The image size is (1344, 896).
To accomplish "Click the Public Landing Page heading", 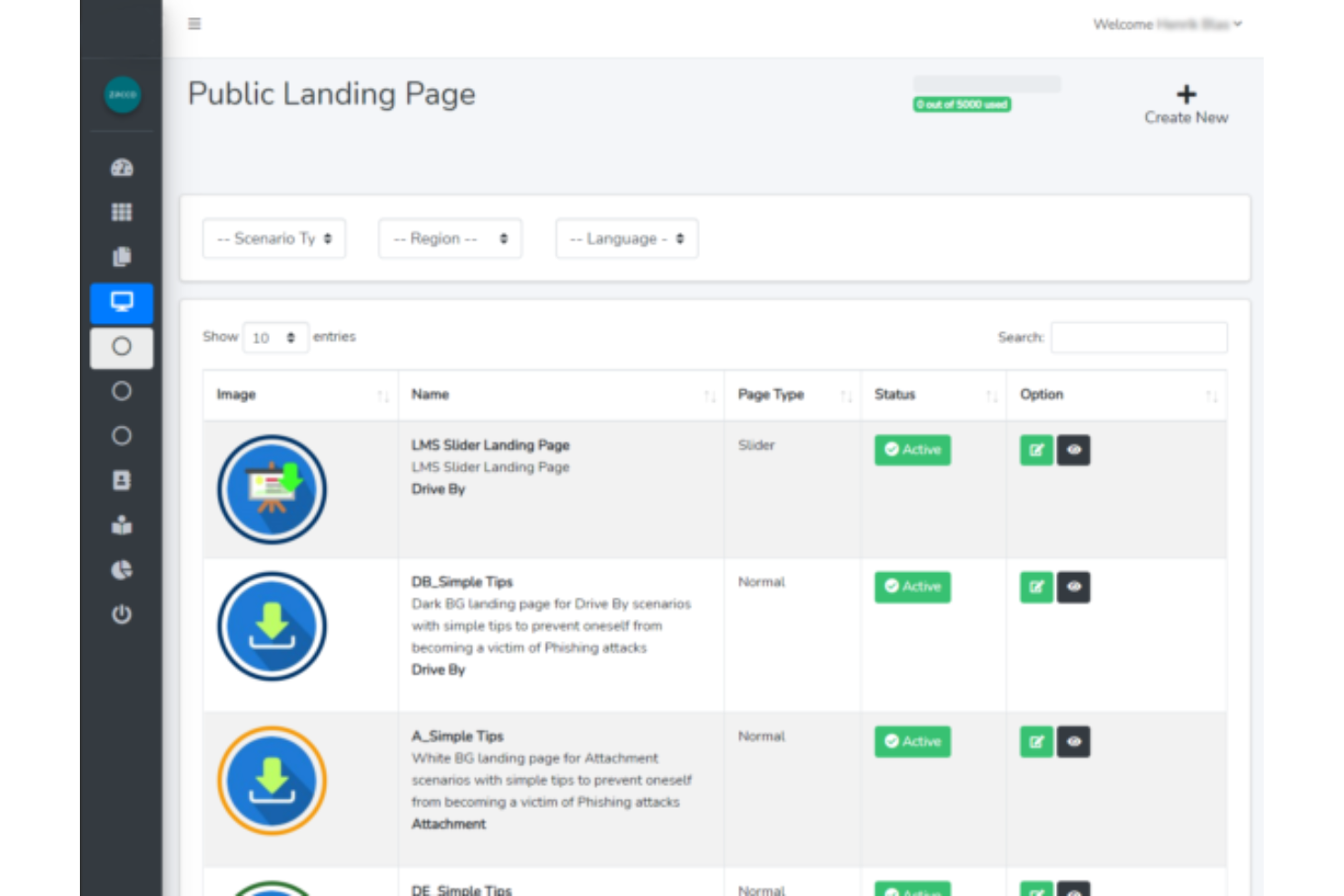I will (x=331, y=94).
